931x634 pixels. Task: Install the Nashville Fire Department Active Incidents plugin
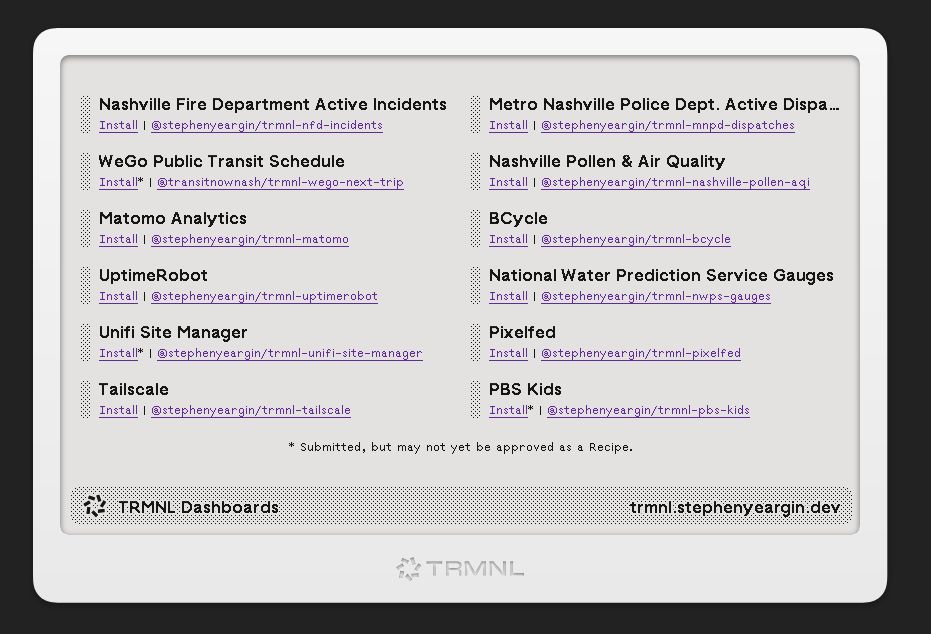(118, 125)
